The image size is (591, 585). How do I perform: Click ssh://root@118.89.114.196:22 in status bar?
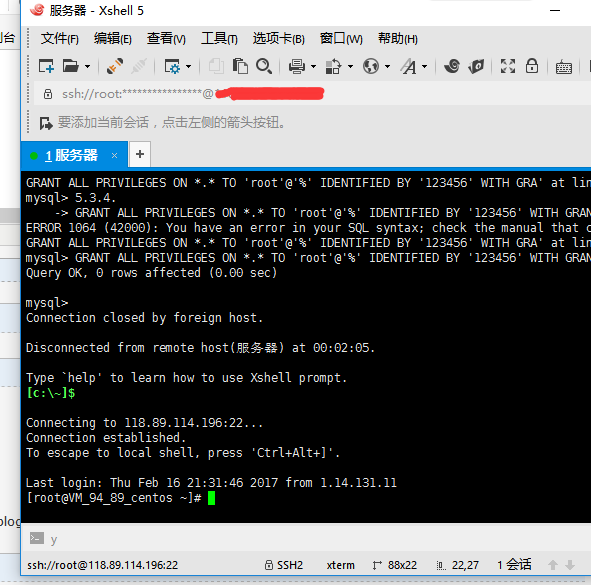click(x=103, y=565)
